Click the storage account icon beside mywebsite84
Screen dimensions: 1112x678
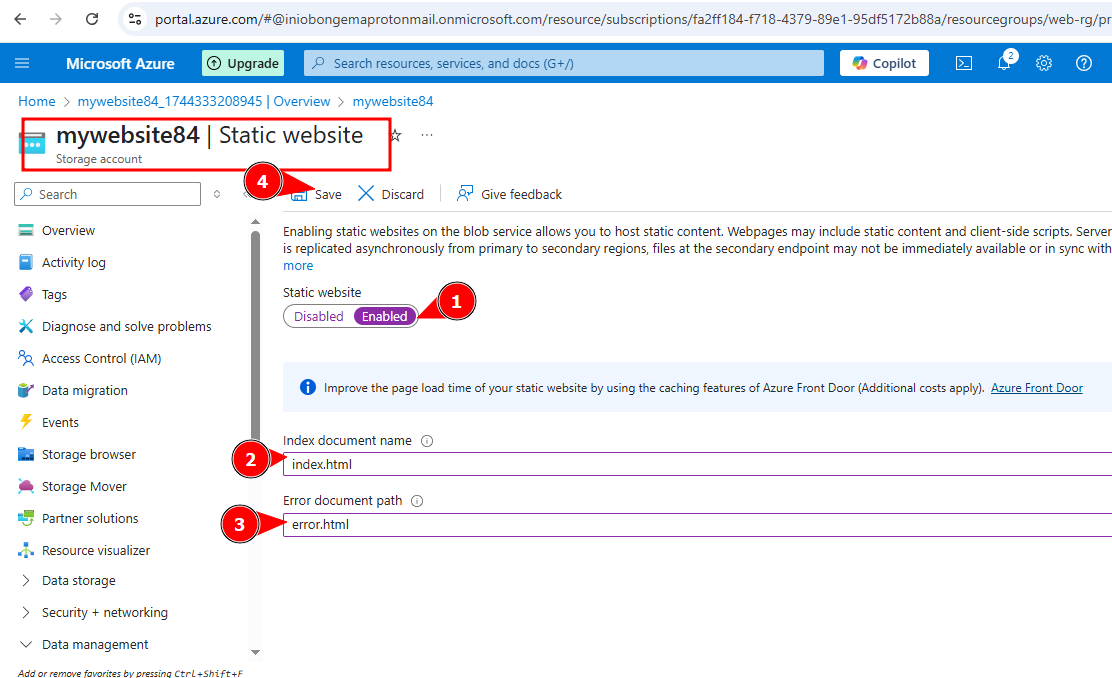[x=32, y=143]
